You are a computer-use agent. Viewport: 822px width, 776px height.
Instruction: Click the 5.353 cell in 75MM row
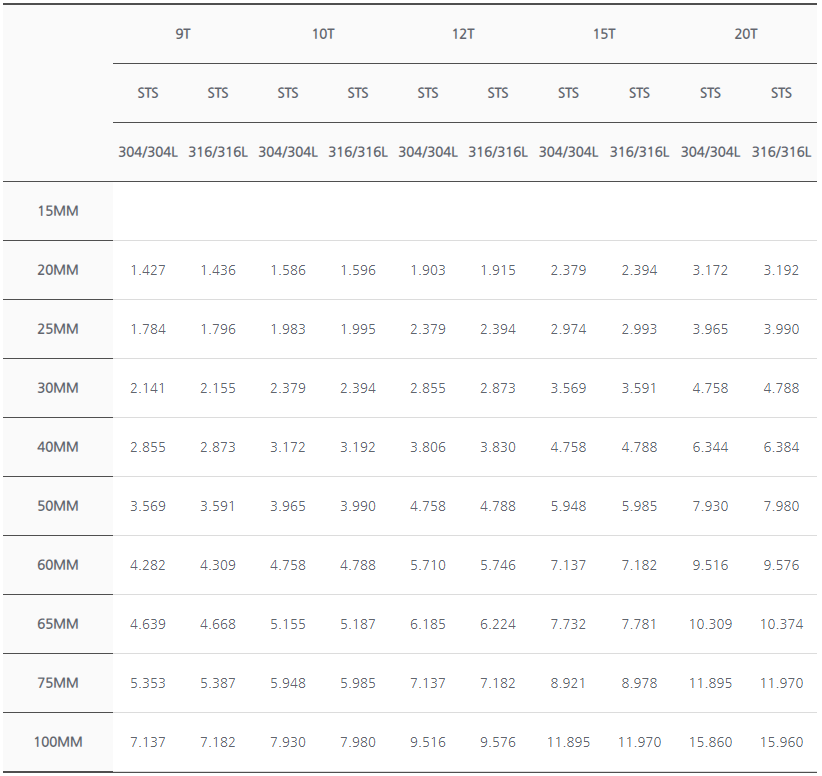(148, 683)
